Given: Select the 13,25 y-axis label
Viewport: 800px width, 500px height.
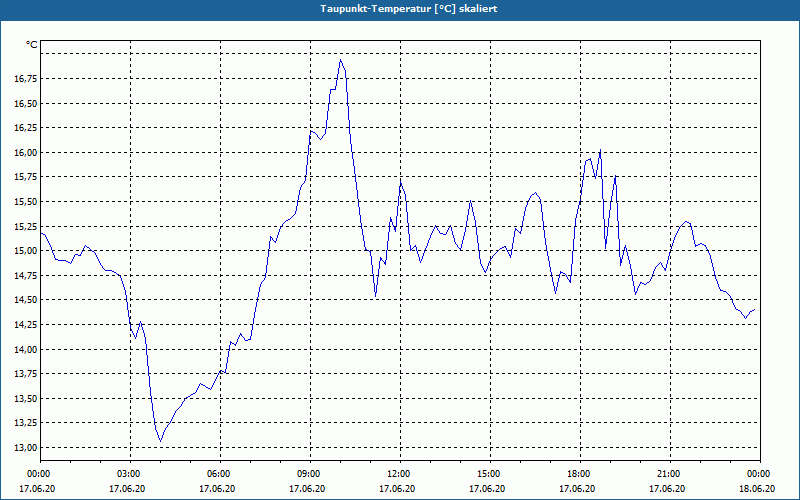Looking at the screenshot, I should tap(24, 423).
